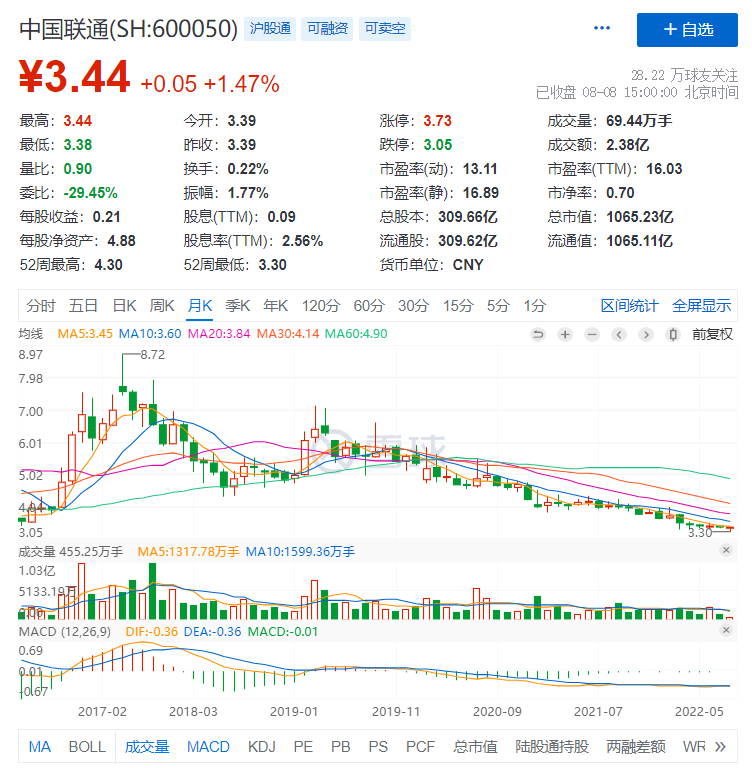Toggle the BOLL main indicator
This screenshot has width=752, height=768.
87,746
